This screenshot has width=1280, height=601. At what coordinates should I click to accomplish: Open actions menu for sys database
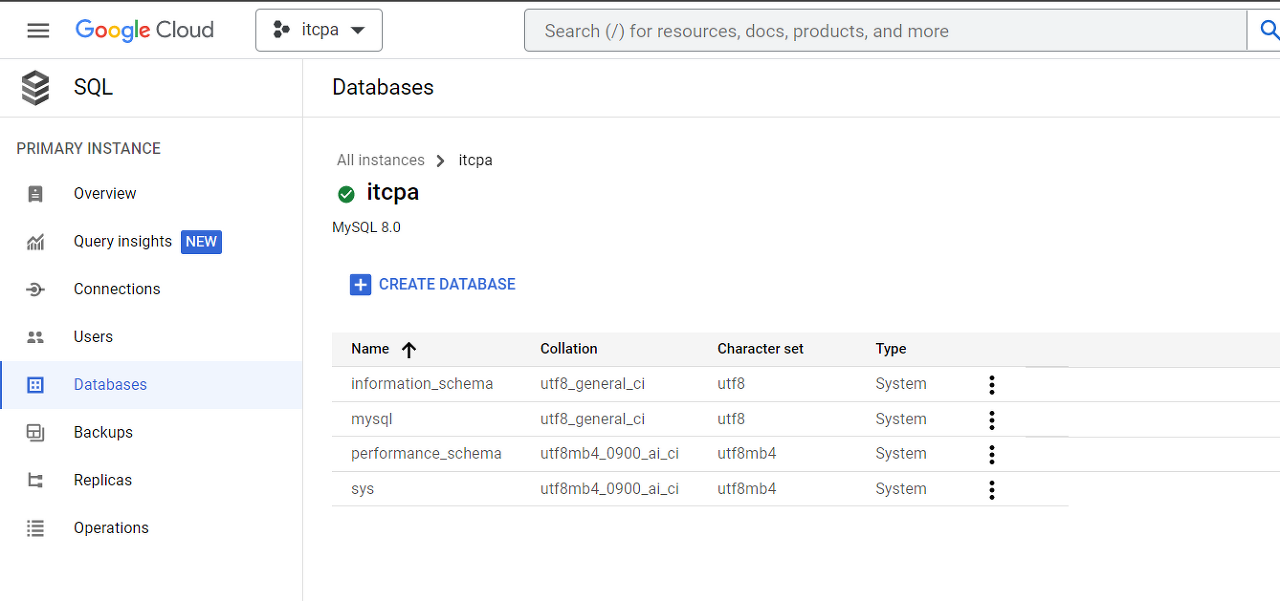point(992,490)
